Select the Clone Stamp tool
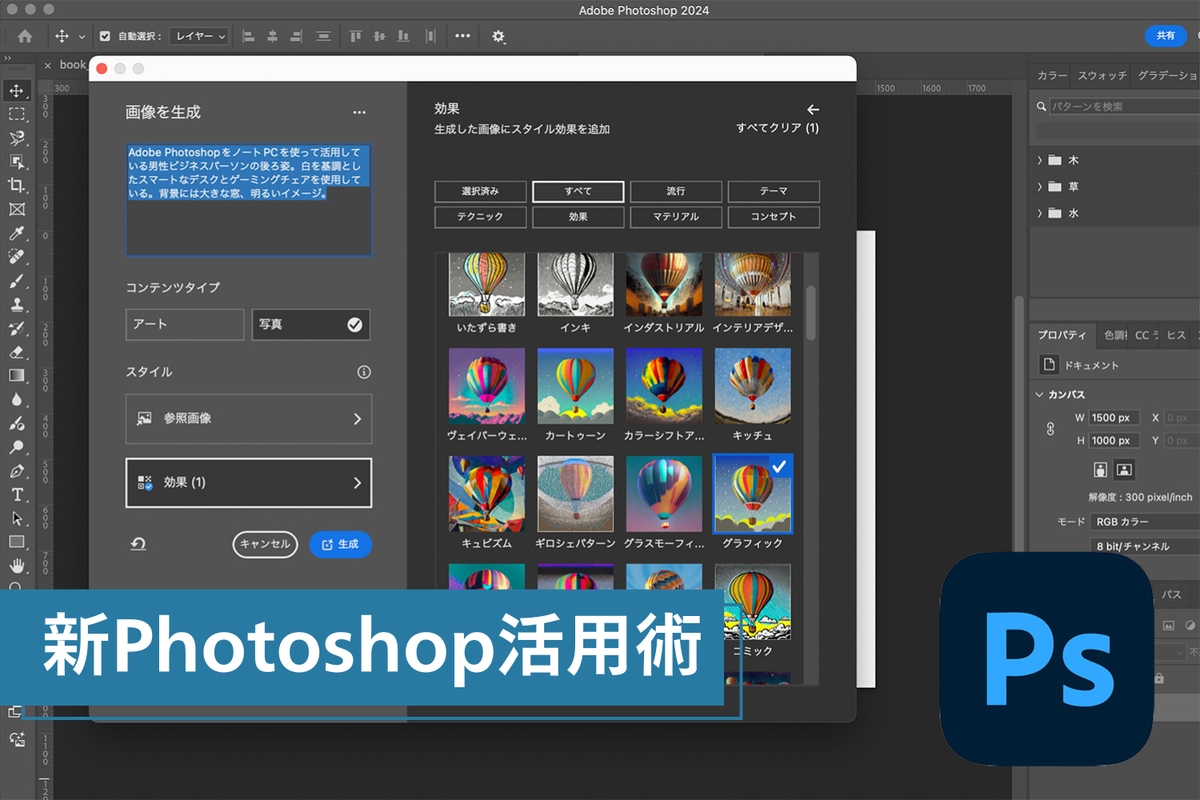This screenshot has height=800, width=1200. pos(16,304)
